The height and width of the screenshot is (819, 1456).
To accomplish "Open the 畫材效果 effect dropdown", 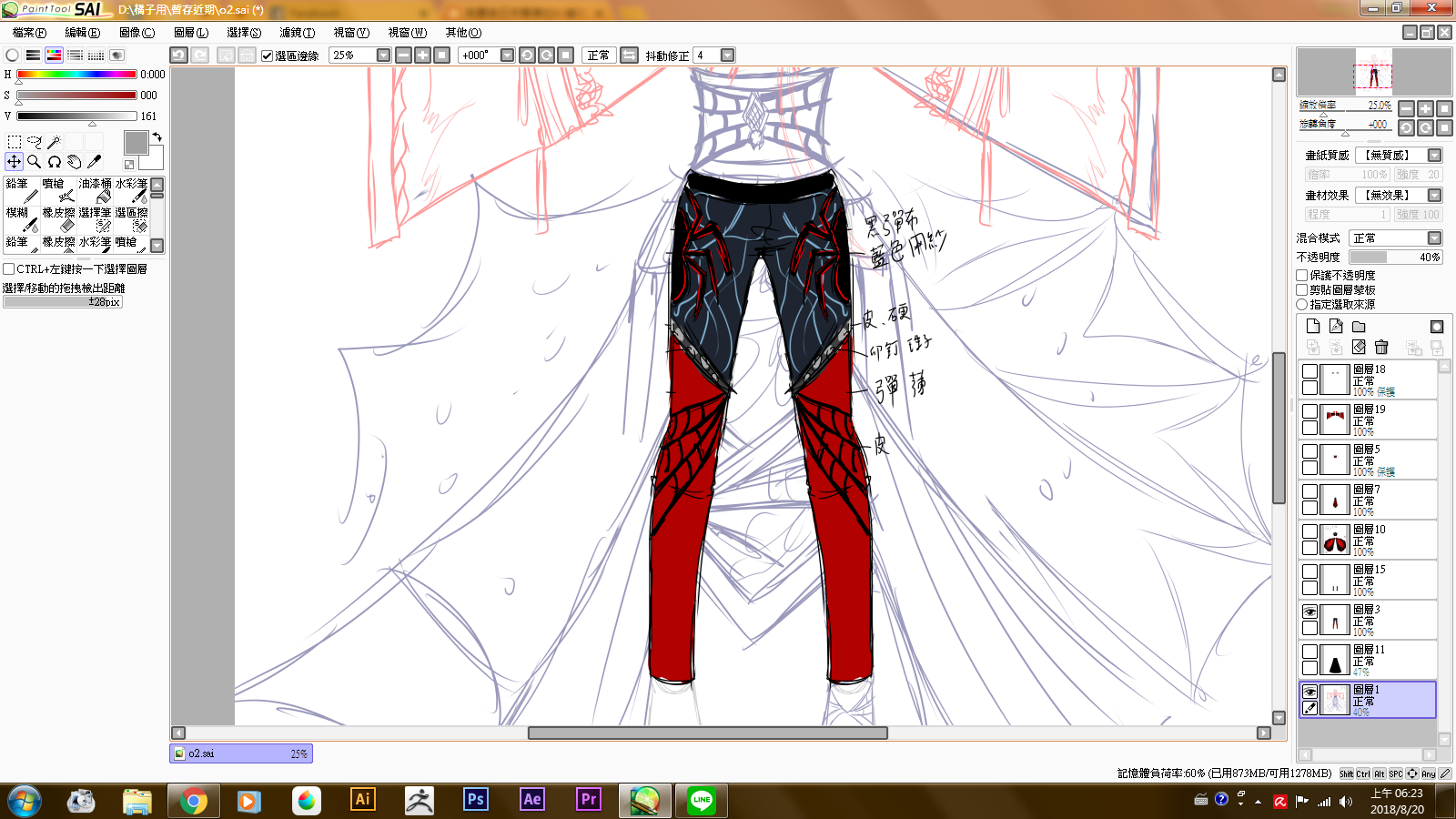I will 1434,196.
